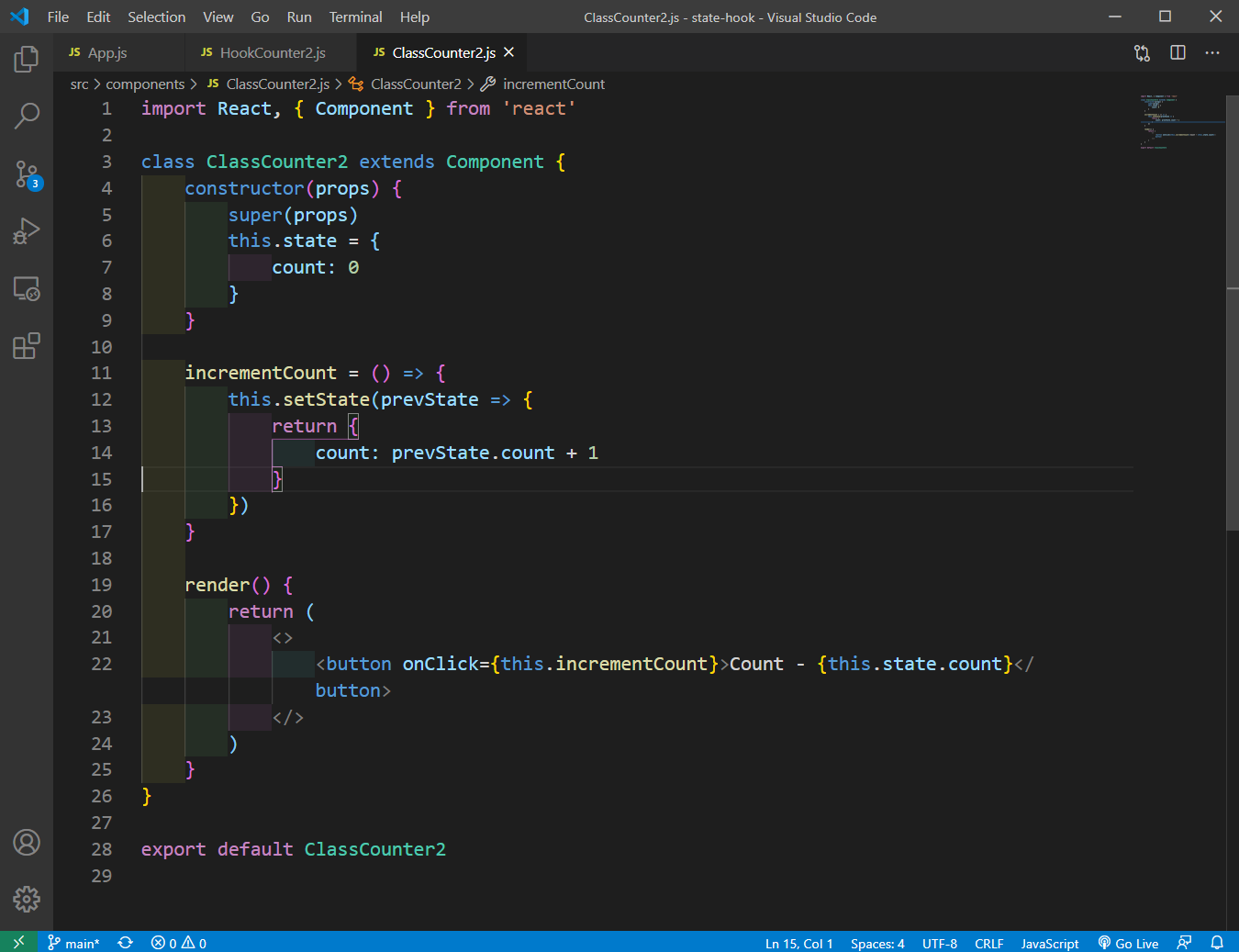The width and height of the screenshot is (1239, 952).
Task: Click the main* git branch indicator
Action: pos(73,943)
